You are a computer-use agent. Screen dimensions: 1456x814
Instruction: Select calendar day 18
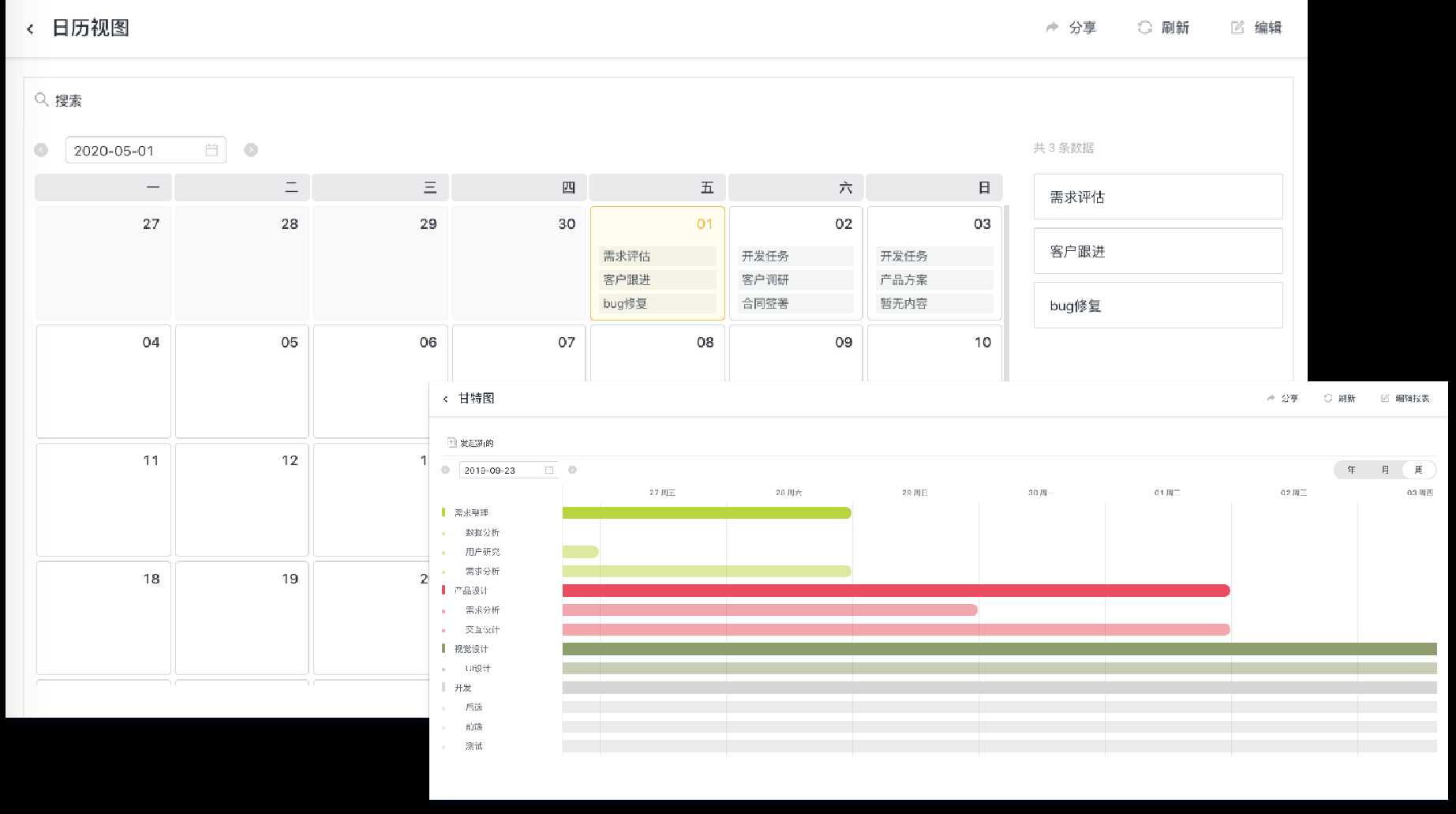[103, 618]
